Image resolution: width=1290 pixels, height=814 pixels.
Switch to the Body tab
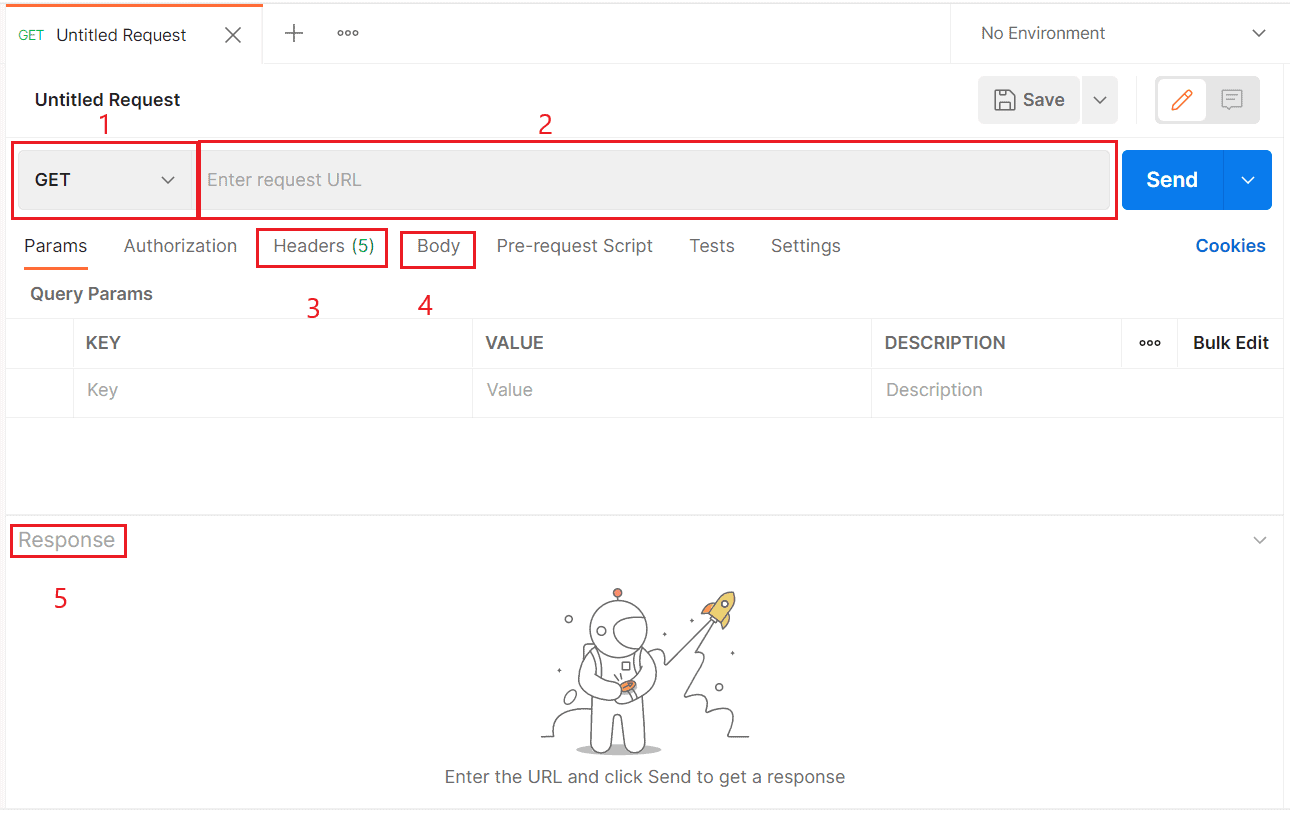(x=437, y=246)
